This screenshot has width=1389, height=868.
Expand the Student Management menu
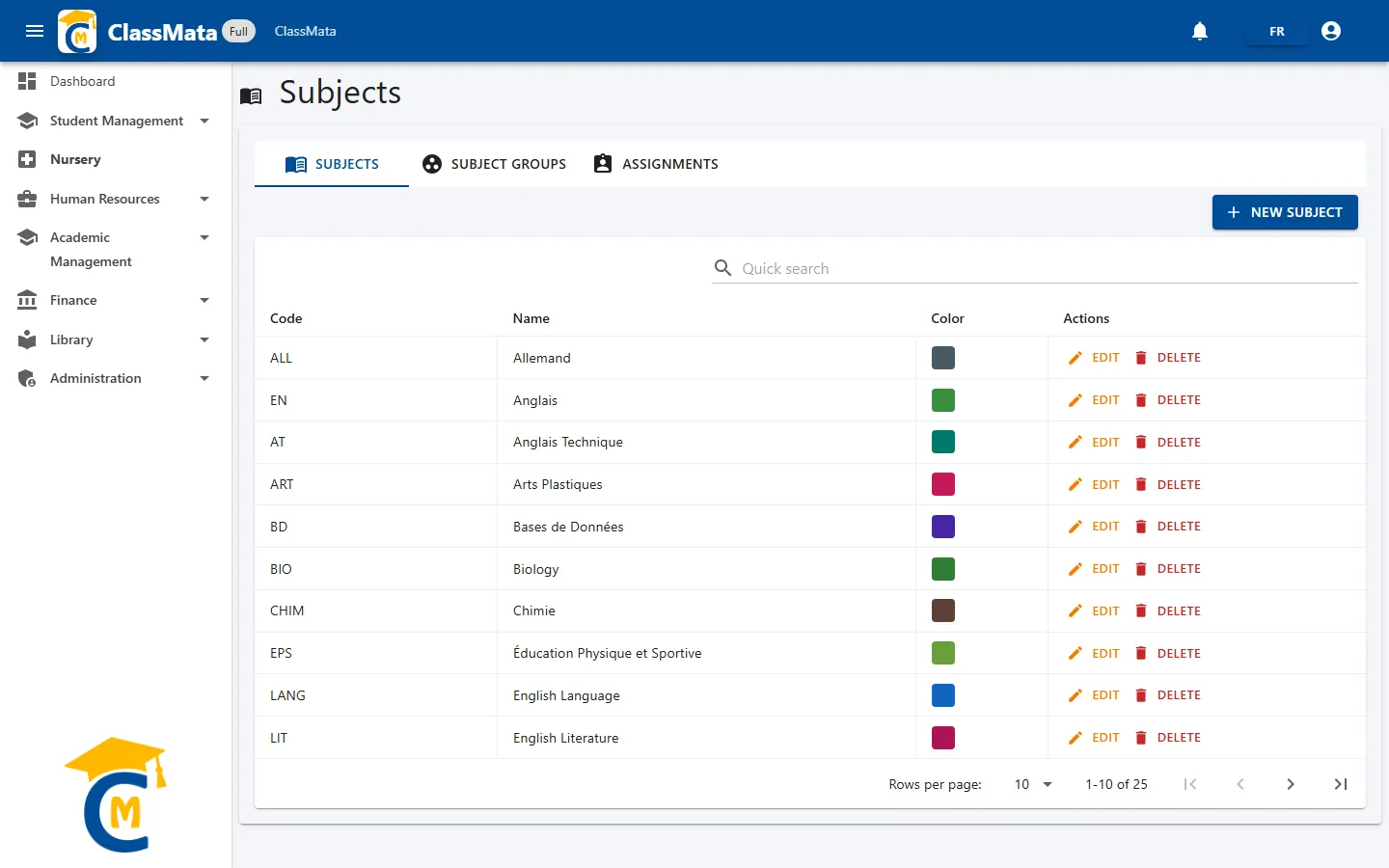pyautogui.click(x=204, y=121)
